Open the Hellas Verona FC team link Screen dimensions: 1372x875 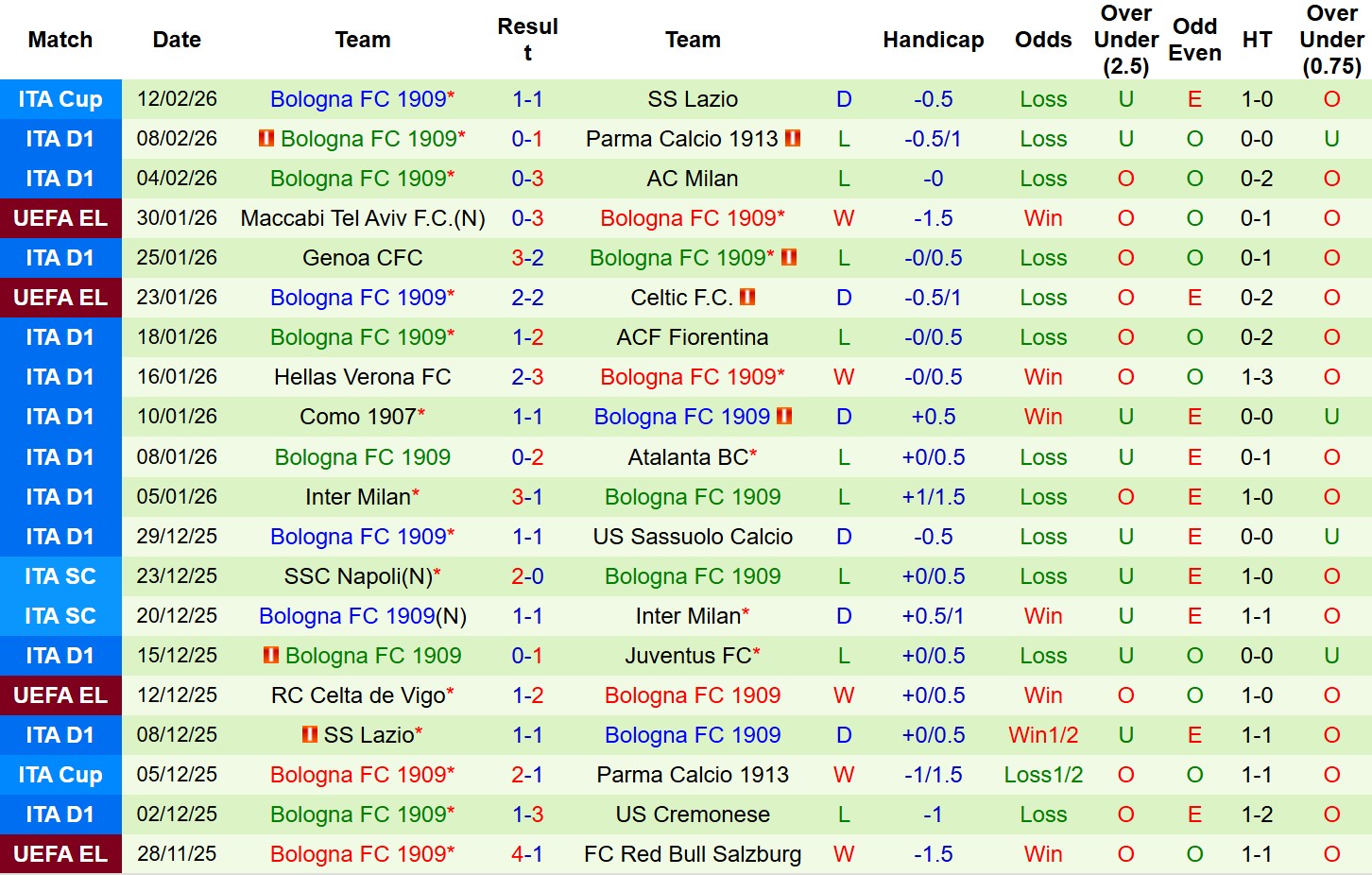coord(362,377)
